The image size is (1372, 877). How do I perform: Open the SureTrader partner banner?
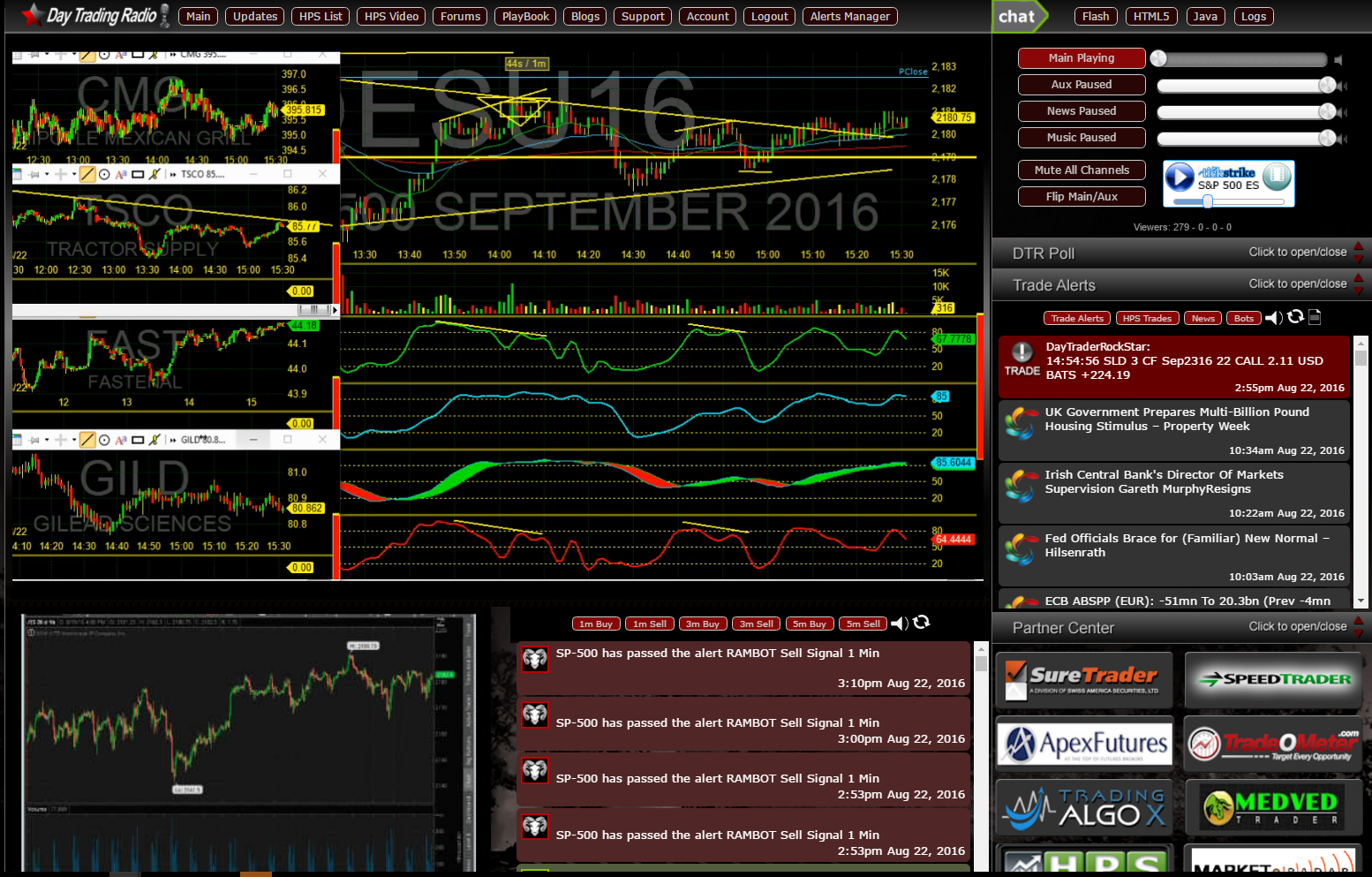(x=1084, y=680)
